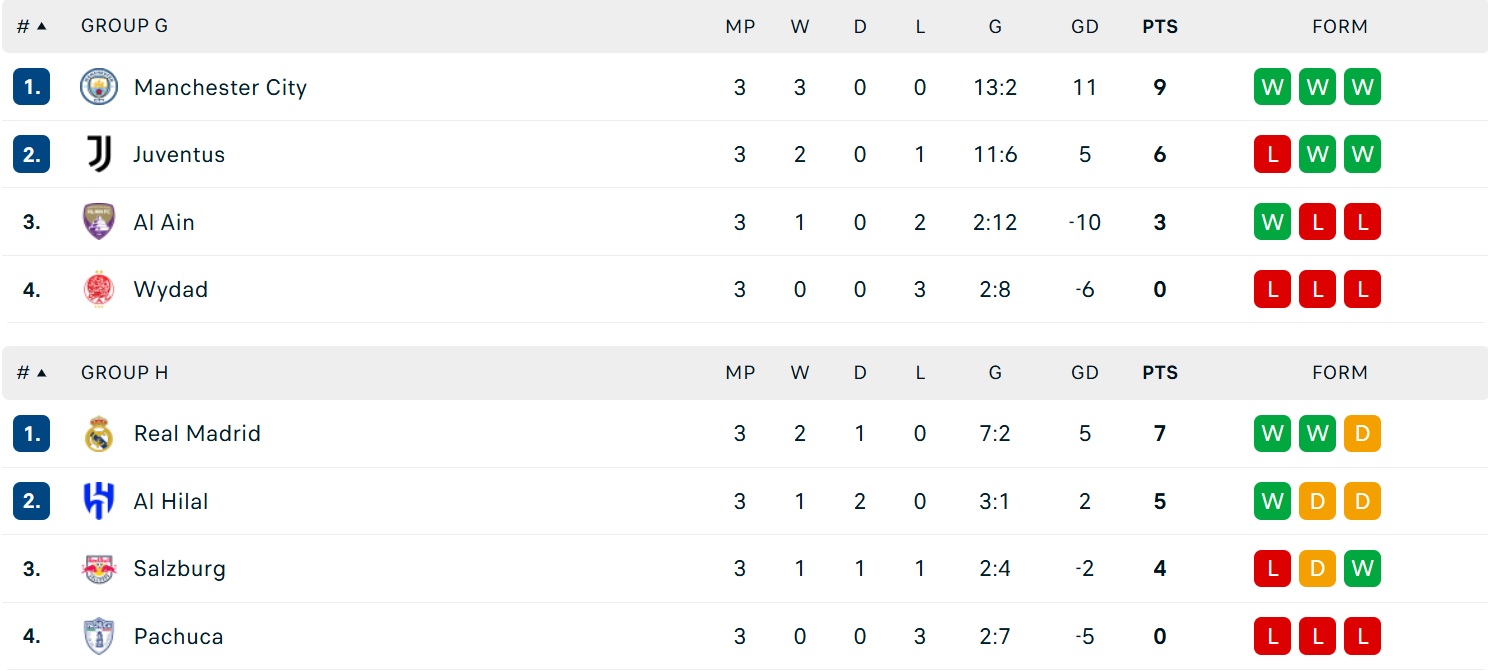The image size is (1488, 671).
Task: Open Manchester City team name link
Action: coord(220,87)
